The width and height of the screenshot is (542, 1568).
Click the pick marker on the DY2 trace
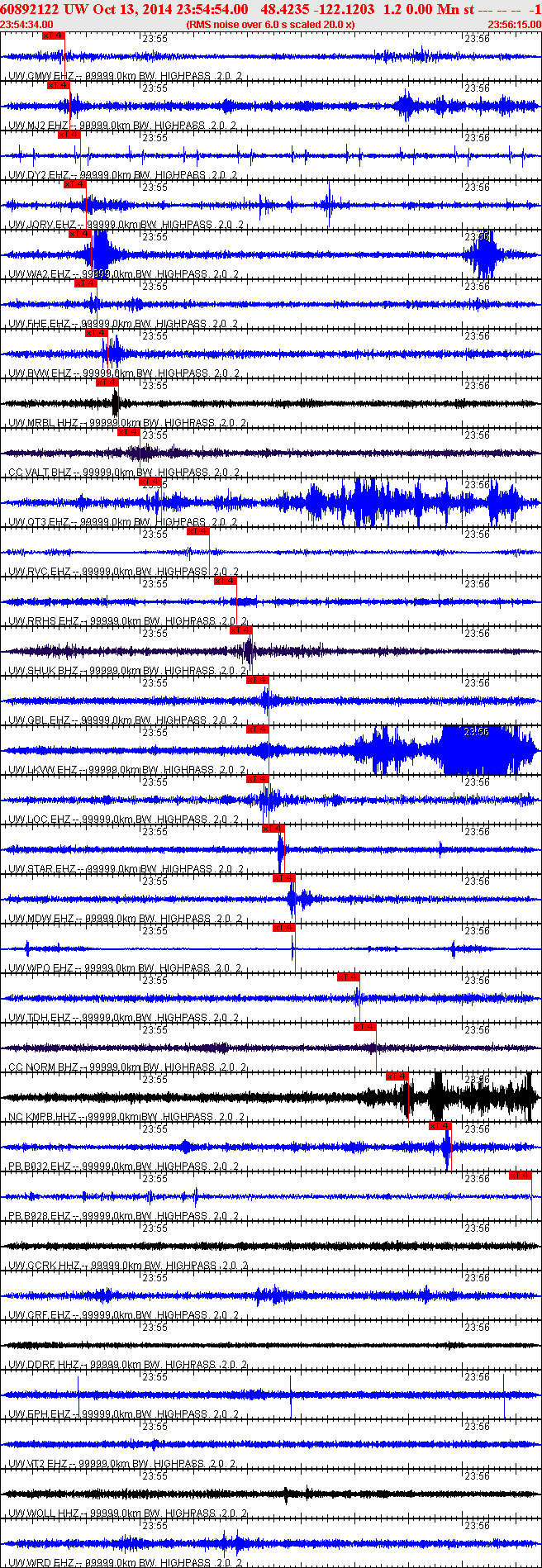(x=69, y=135)
